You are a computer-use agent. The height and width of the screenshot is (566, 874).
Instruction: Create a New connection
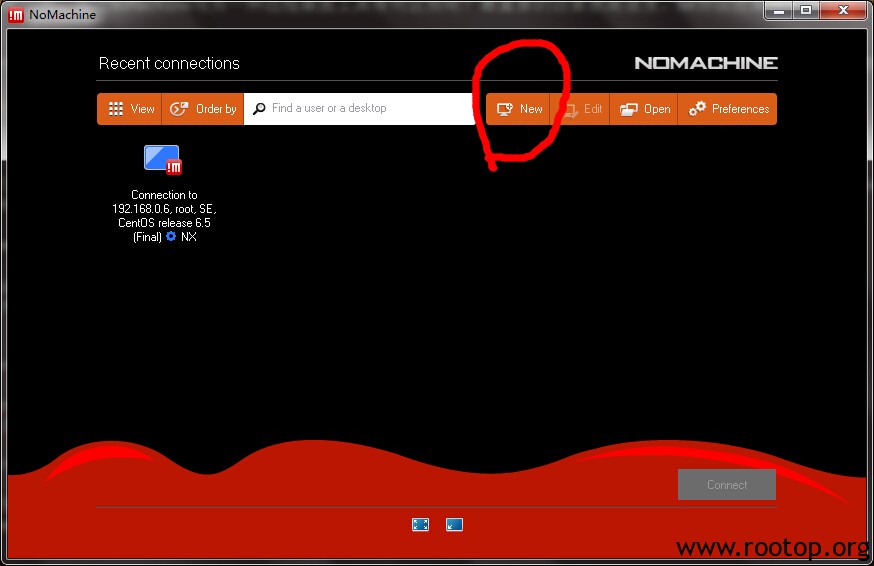(x=518, y=109)
